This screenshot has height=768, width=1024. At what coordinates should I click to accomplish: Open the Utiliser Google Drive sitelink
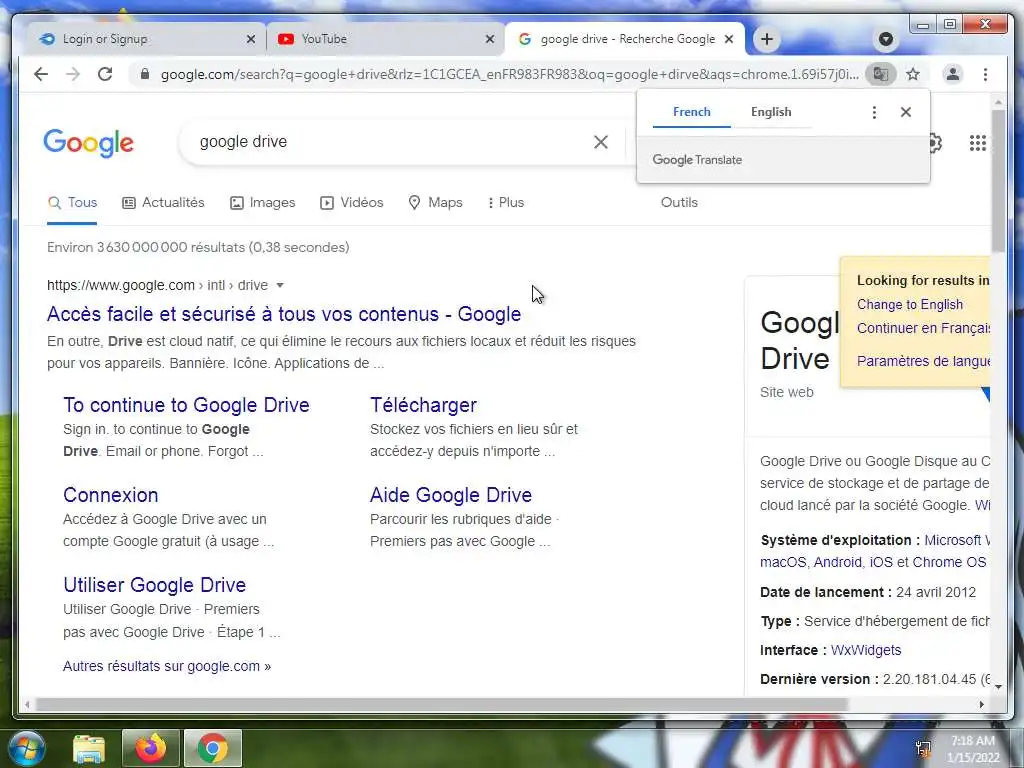155,585
